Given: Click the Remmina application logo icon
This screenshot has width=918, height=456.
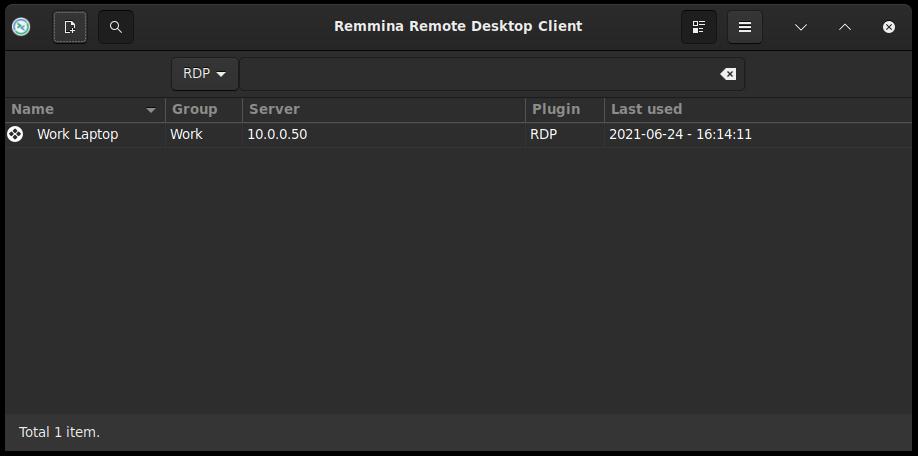Looking at the screenshot, I should tap(21, 27).
